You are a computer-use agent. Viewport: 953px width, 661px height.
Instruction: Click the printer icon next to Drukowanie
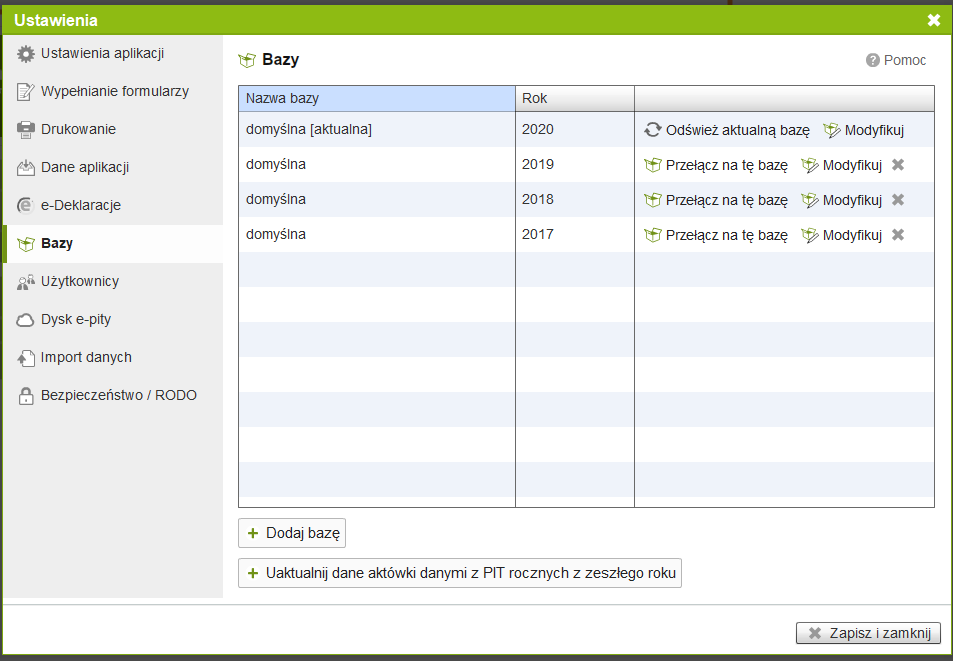pyautogui.click(x=26, y=130)
